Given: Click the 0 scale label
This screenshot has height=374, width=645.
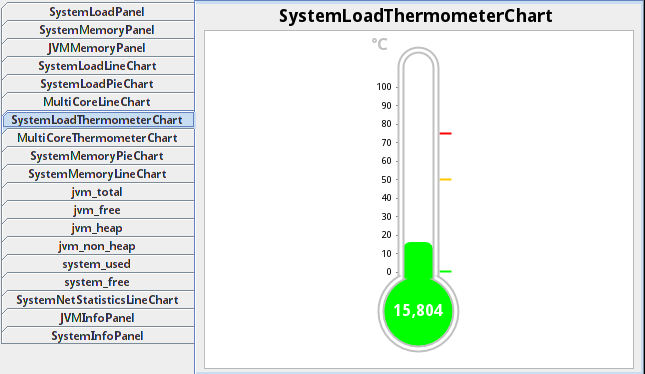Looking at the screenshot, I should click(389, 272).
